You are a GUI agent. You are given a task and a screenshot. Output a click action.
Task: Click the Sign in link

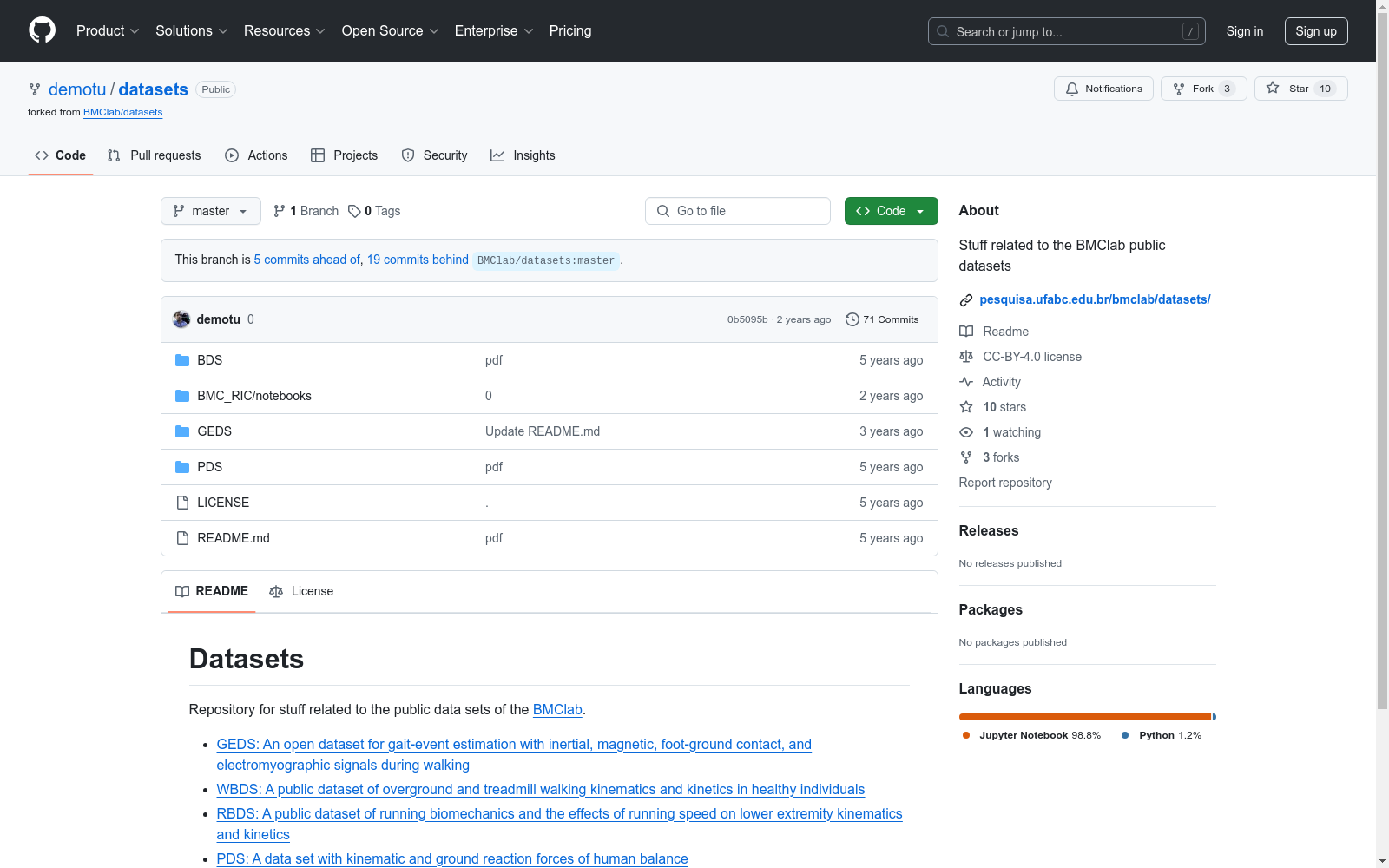[1245, 31]
